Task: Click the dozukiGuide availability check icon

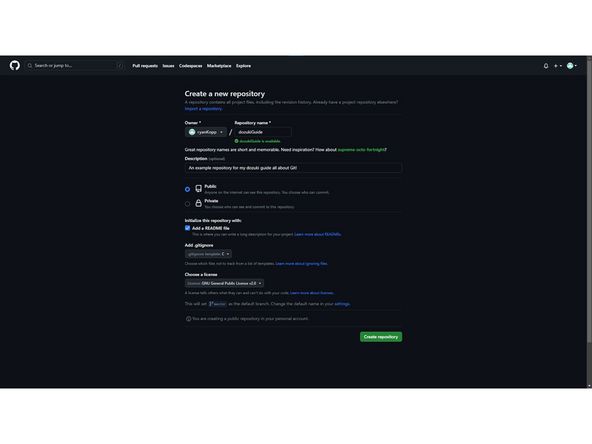Action: pos(237,141)
